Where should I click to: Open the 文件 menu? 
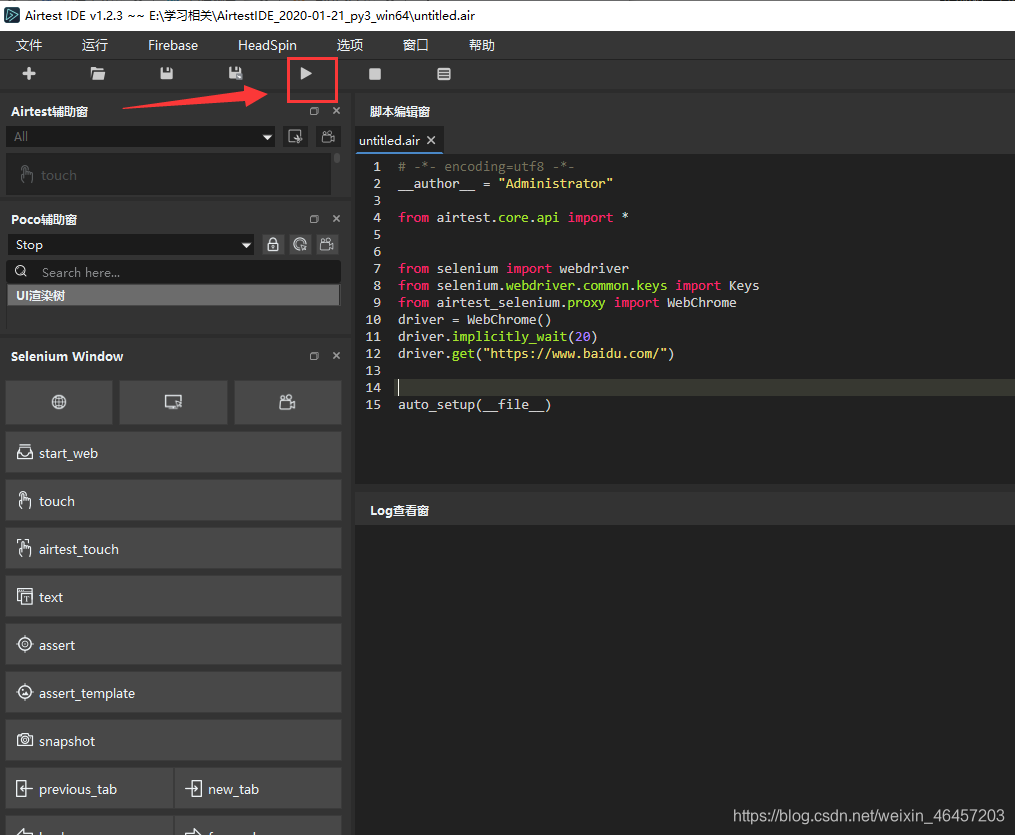click(x=29, y=45)
